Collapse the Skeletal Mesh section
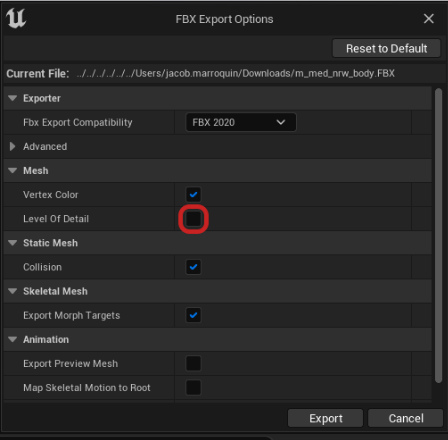 pyautogui.click(x=13, y=291)
